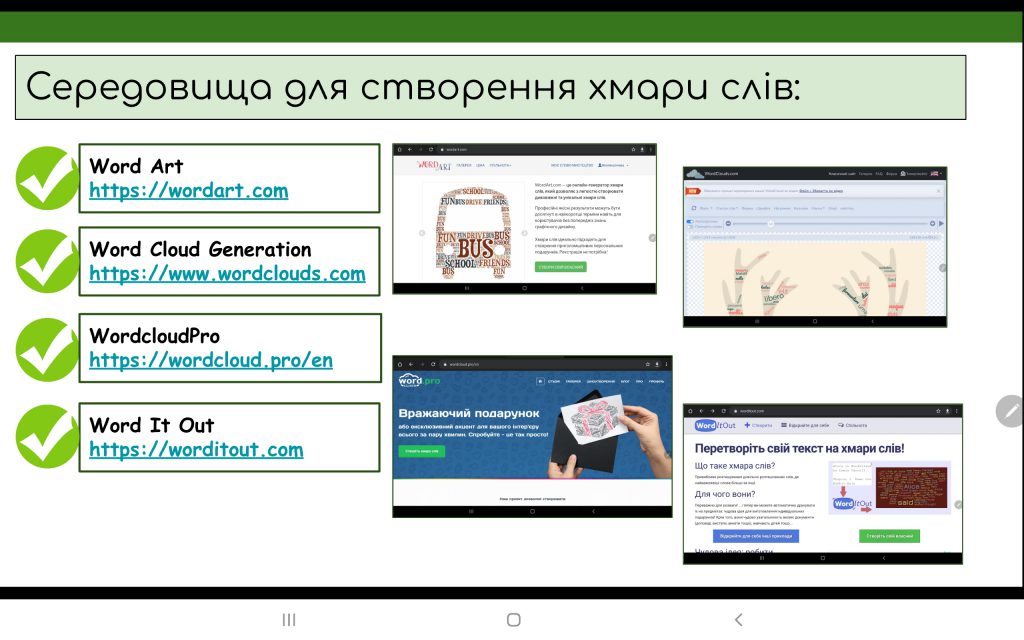The height and width of the screenshot is (640, 1024).
Task: Open the language flag dropdown on WordClouds
Action: pyautogui.click(x=935, y=172)
